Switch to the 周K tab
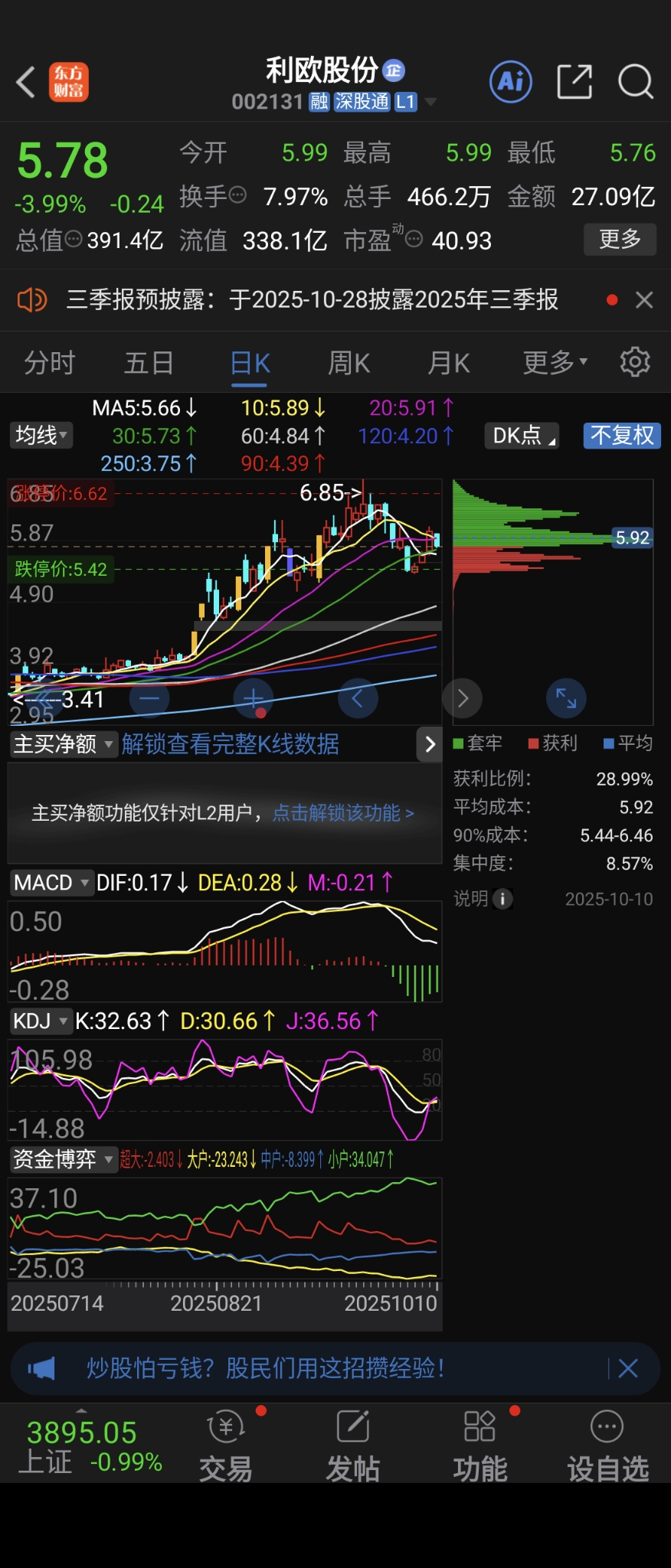The image size is (671, 1568). pyautogui.click(x=349, y=363)
